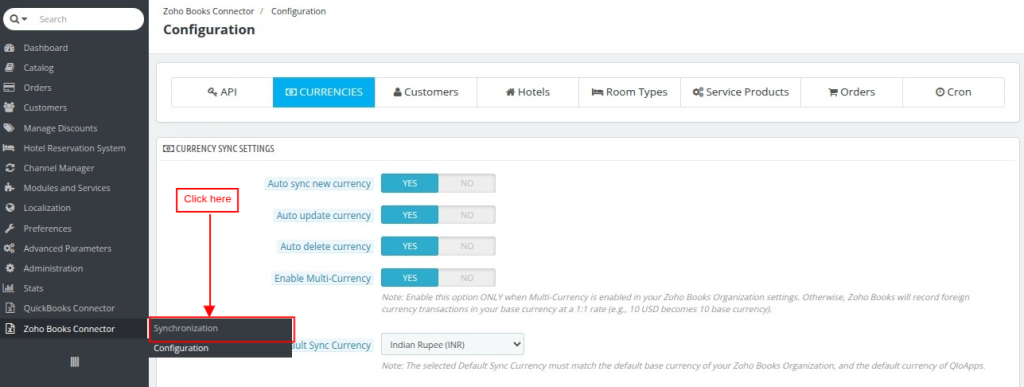Open the Indian Rupee (INR) currency dropdown
The width and height of the screenshot is (1024, 387).
point(453,344)
